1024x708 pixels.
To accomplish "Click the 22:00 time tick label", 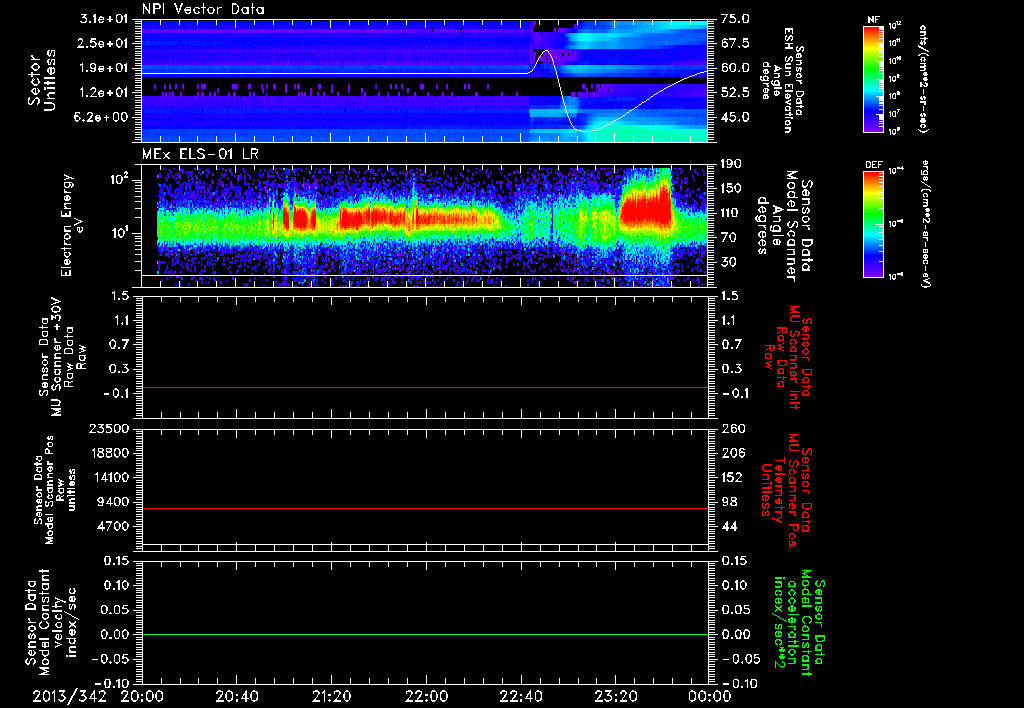I will [x=426, y=696].
